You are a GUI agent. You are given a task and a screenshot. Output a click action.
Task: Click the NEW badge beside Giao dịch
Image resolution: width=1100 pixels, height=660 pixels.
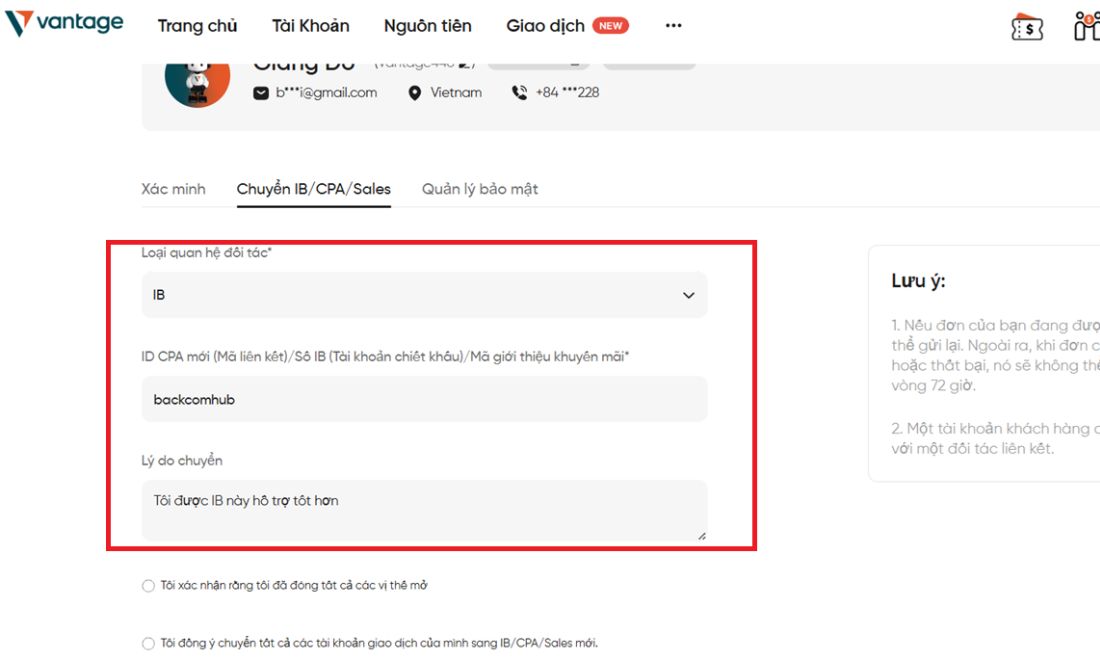coord(610,26)
